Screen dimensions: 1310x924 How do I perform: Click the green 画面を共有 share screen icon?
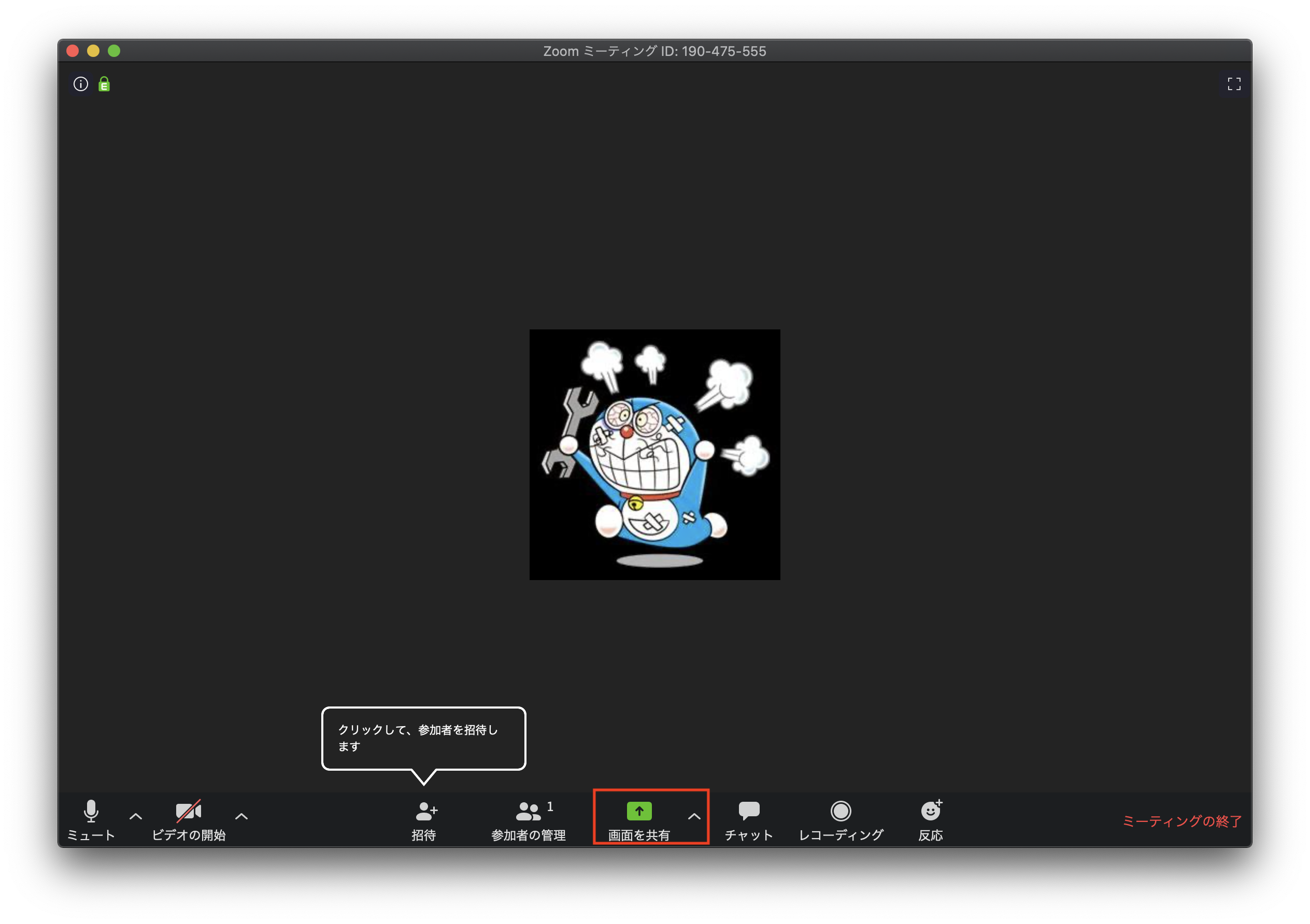point(639,811)
